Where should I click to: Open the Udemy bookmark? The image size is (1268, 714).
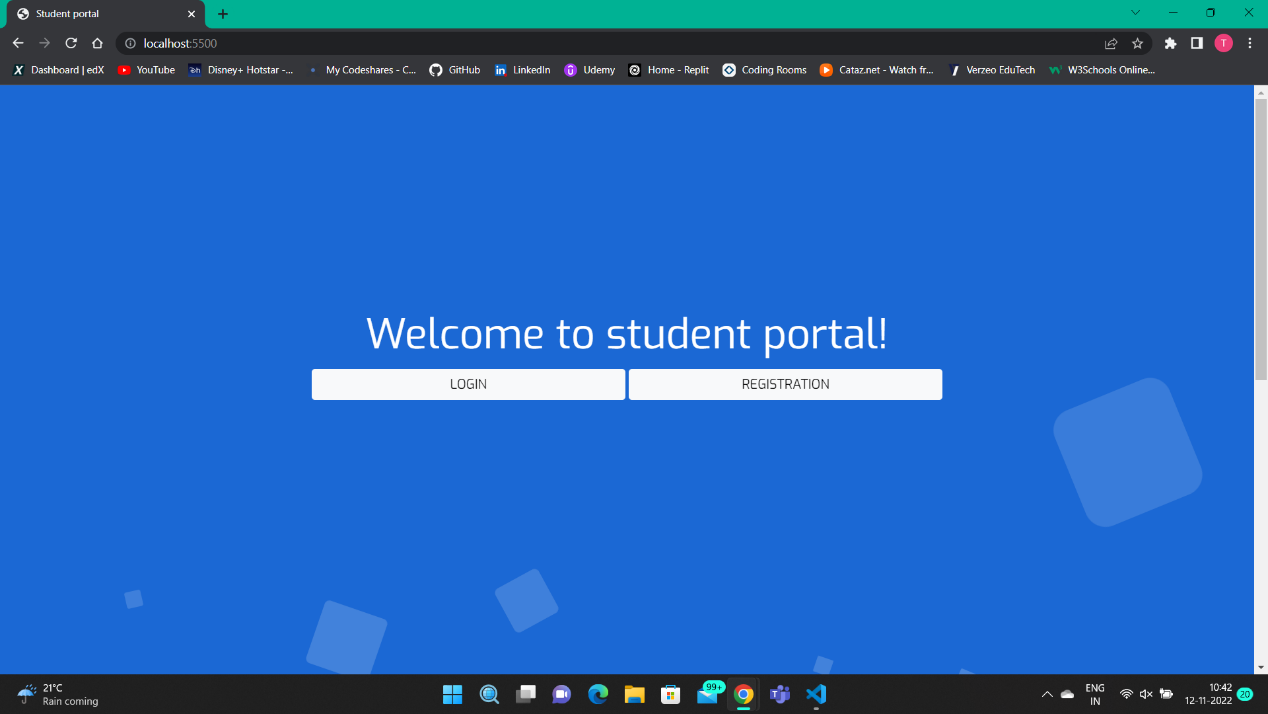point(590,70)
